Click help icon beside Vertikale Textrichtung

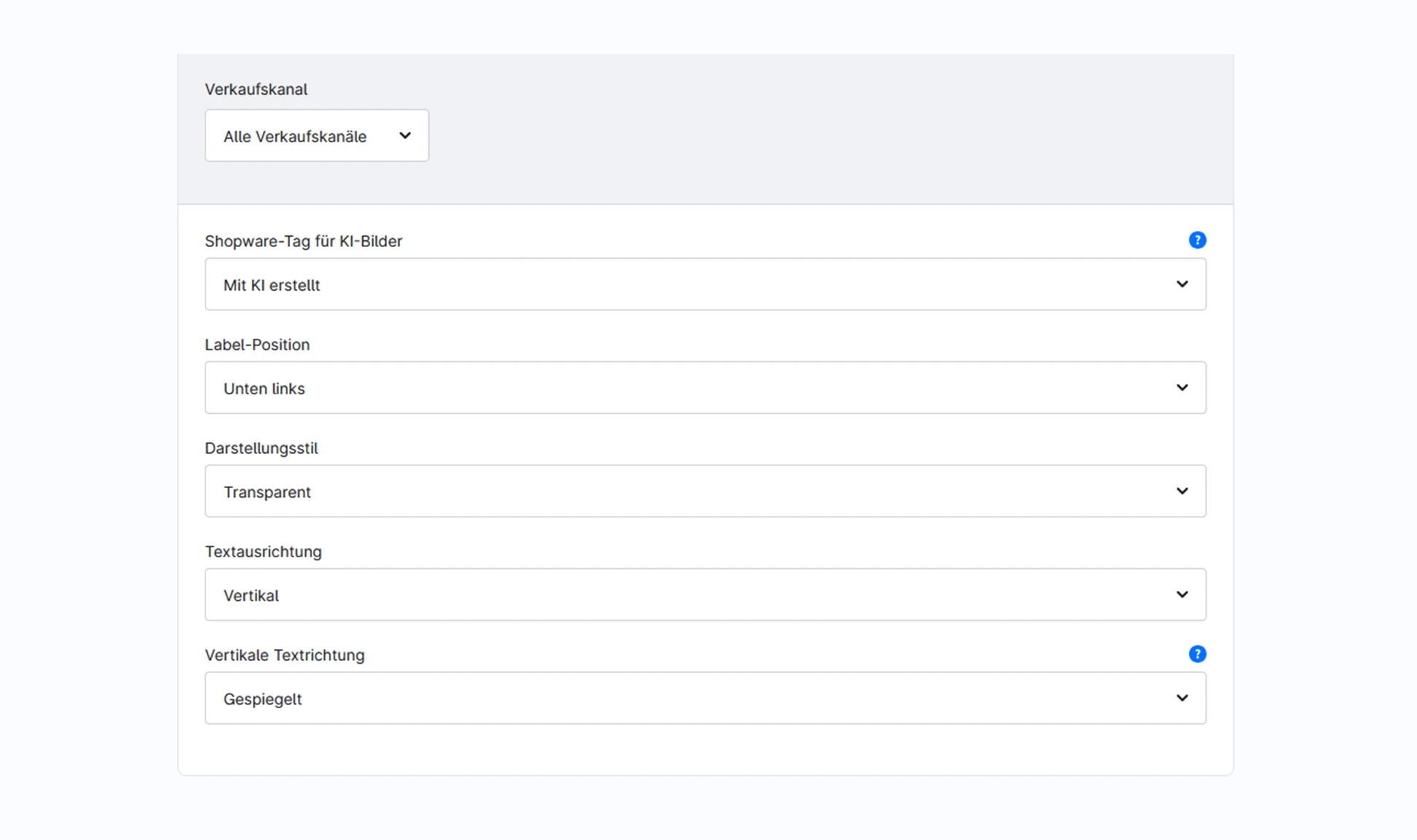1197,654
